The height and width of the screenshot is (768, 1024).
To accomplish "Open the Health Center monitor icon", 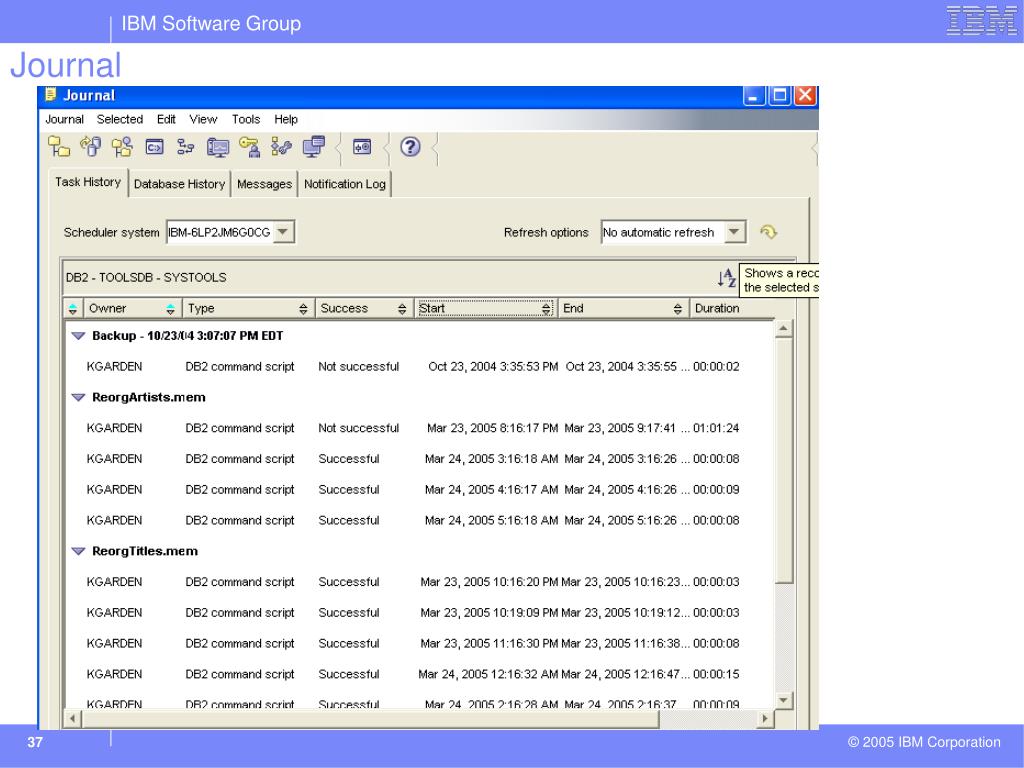I will (218, 147).
